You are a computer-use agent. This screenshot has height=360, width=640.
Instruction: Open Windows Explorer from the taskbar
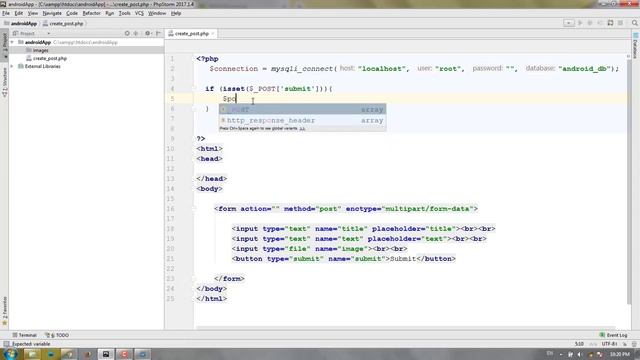tap(32, 354)
